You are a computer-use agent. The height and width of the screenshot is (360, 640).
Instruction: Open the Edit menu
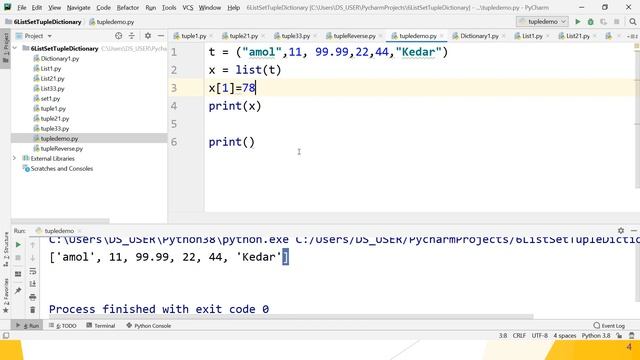tap(37, 7)
